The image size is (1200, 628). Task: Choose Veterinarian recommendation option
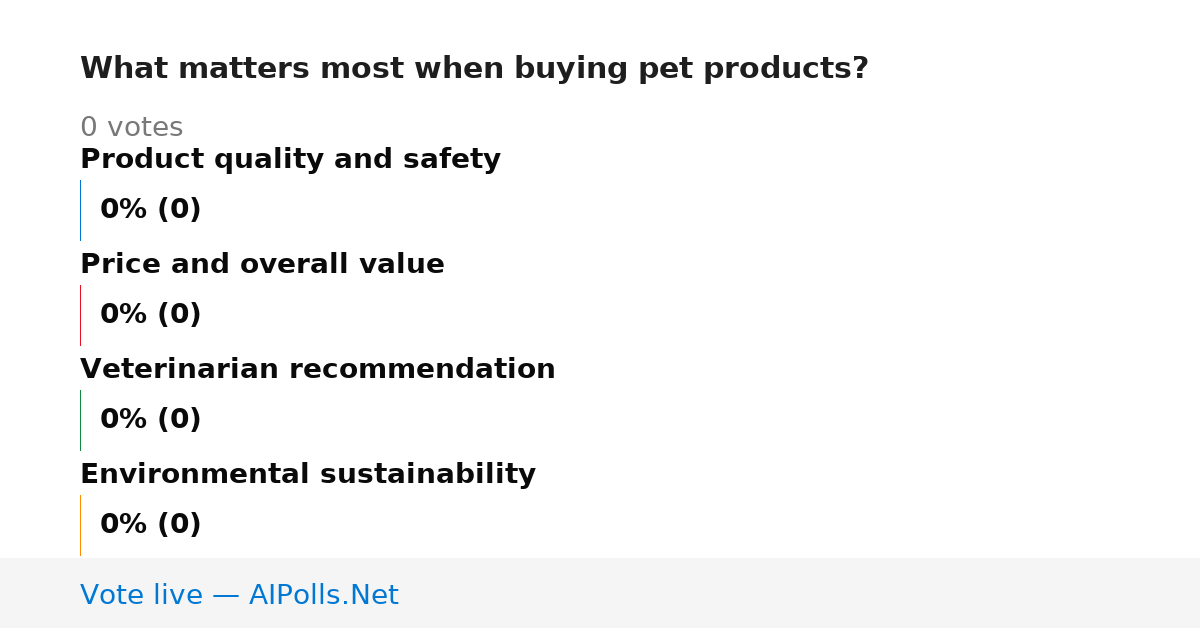coord(317,370)
